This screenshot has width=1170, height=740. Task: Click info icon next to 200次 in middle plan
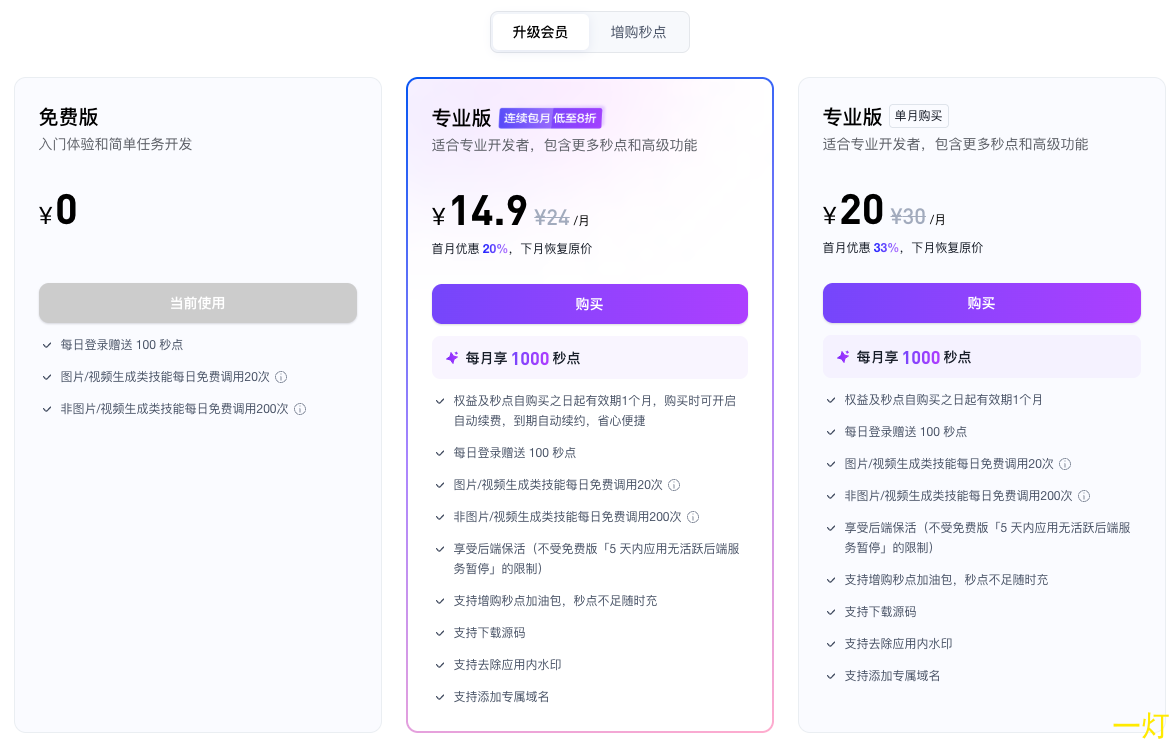[692, 517]
